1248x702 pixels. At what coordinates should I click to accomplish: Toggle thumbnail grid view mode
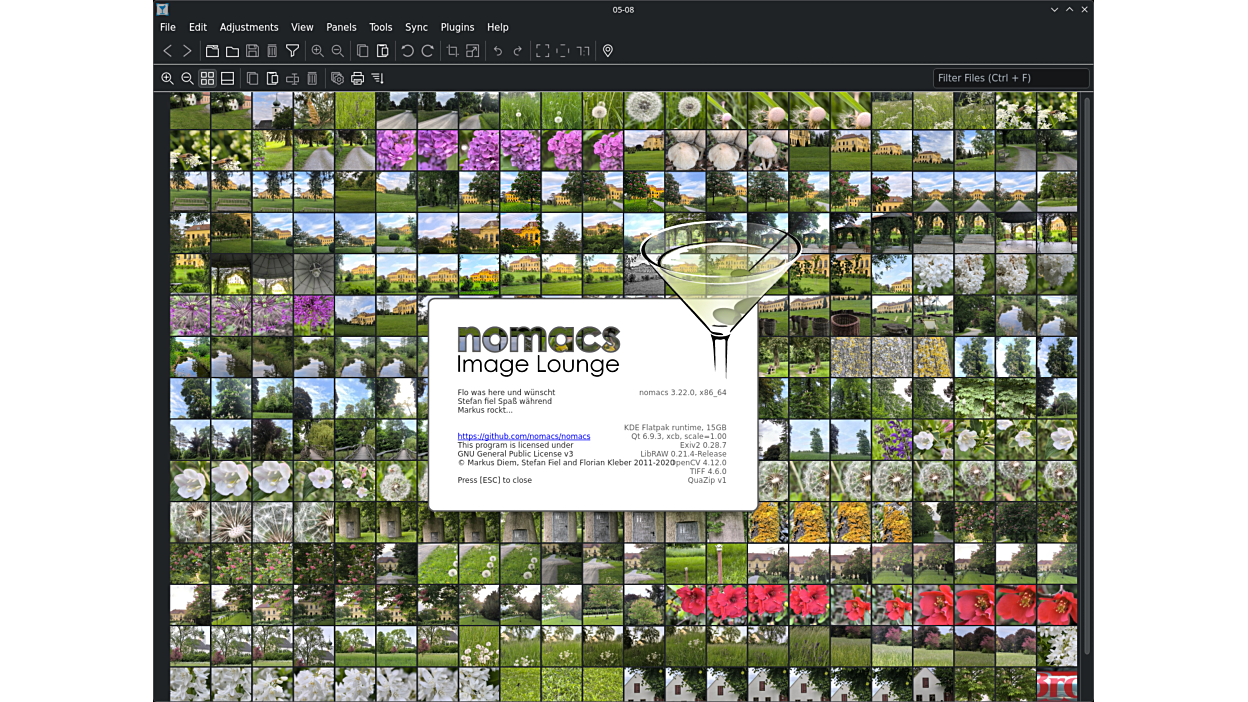click(x=207, y=78)
